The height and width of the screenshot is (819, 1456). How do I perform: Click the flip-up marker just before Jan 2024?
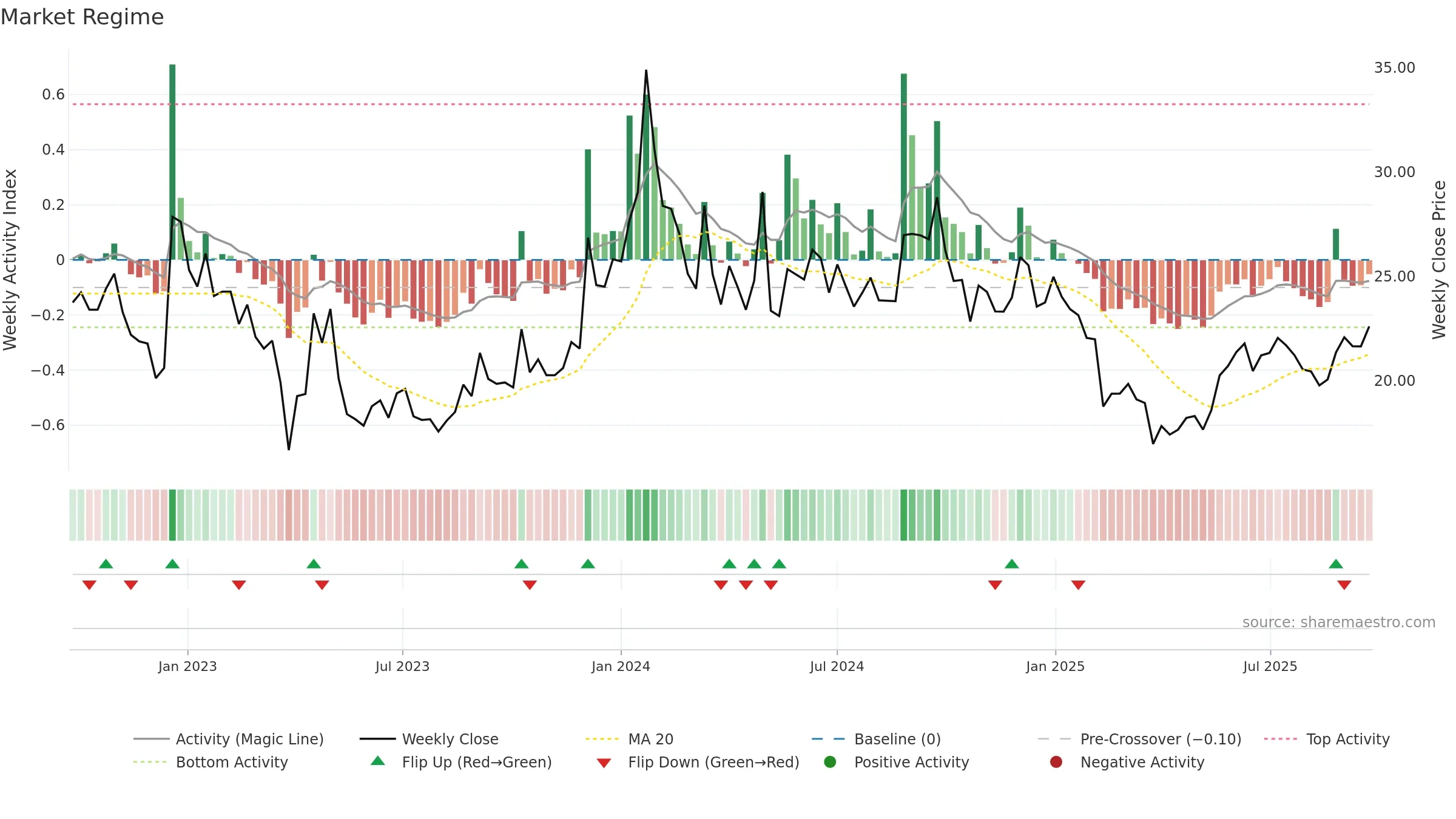(x=588, y=564)
